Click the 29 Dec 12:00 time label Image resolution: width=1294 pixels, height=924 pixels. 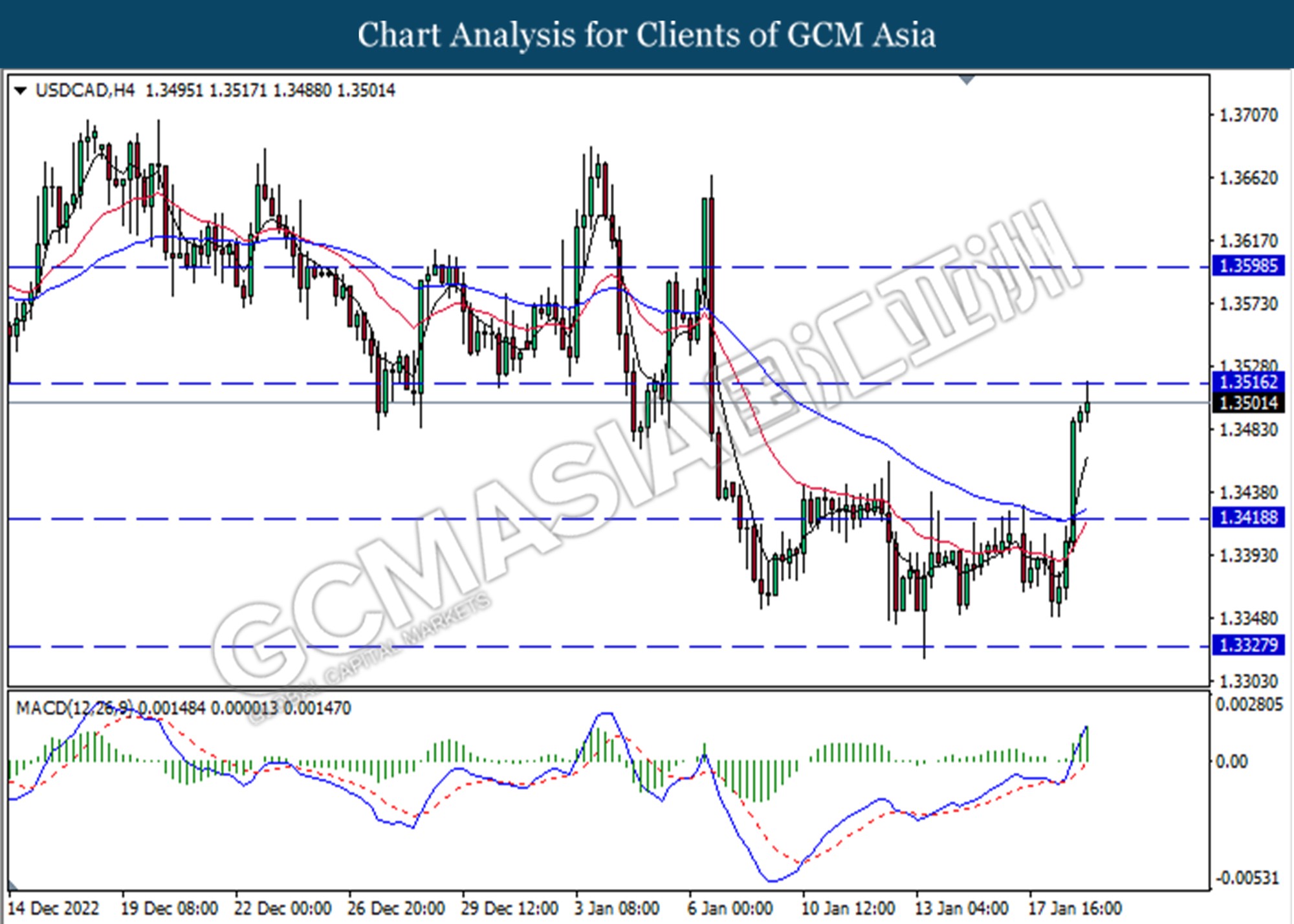(509, 908)
